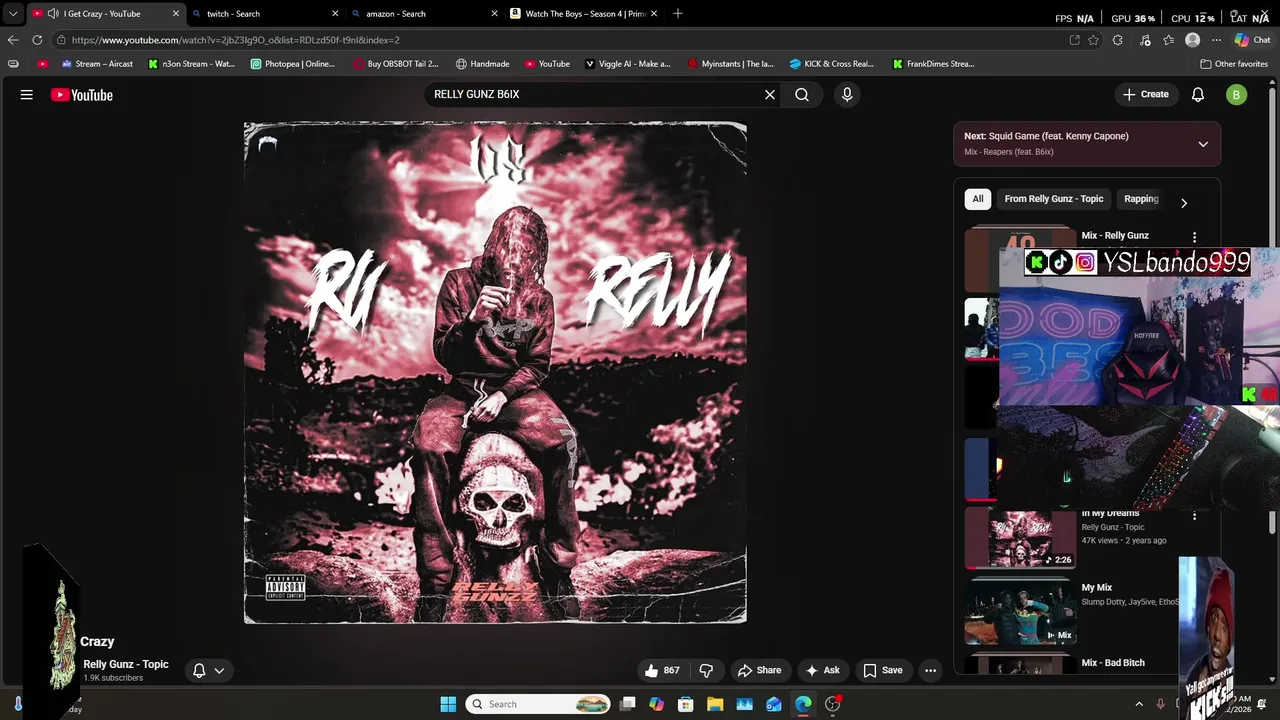Open FrankDimes Stream bookmark
Viewport: 1280px width, 720px height.
point(933,64)
